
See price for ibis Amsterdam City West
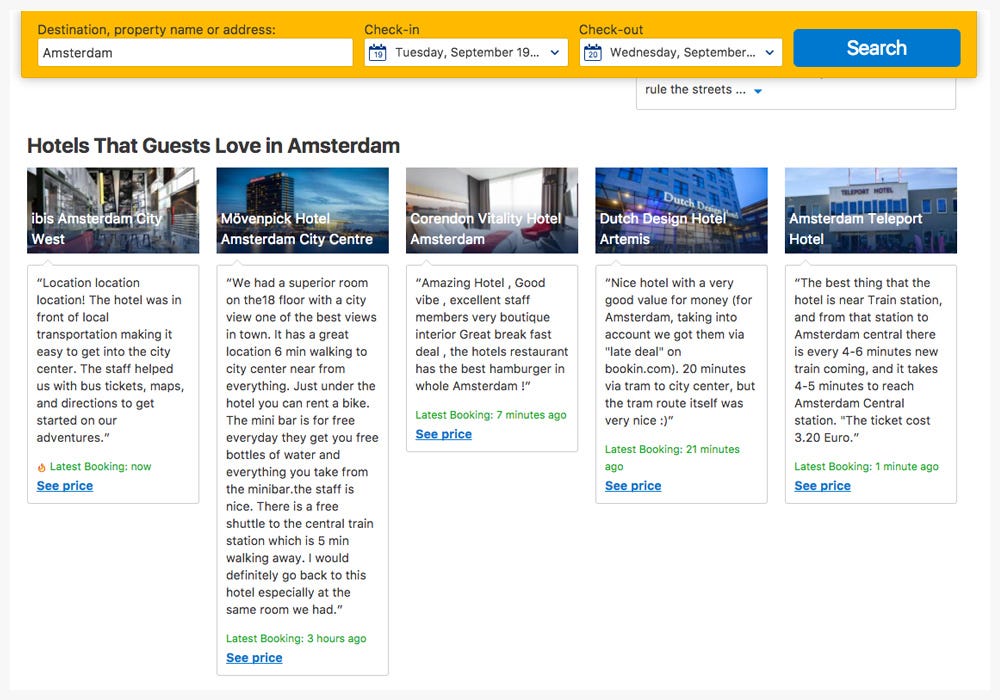tap(64, 486)
